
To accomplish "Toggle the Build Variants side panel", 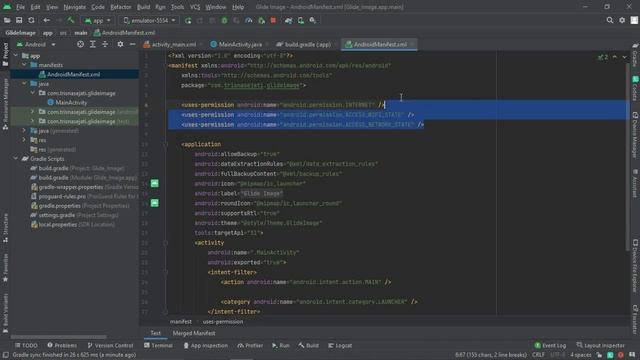I will (5, 312).
